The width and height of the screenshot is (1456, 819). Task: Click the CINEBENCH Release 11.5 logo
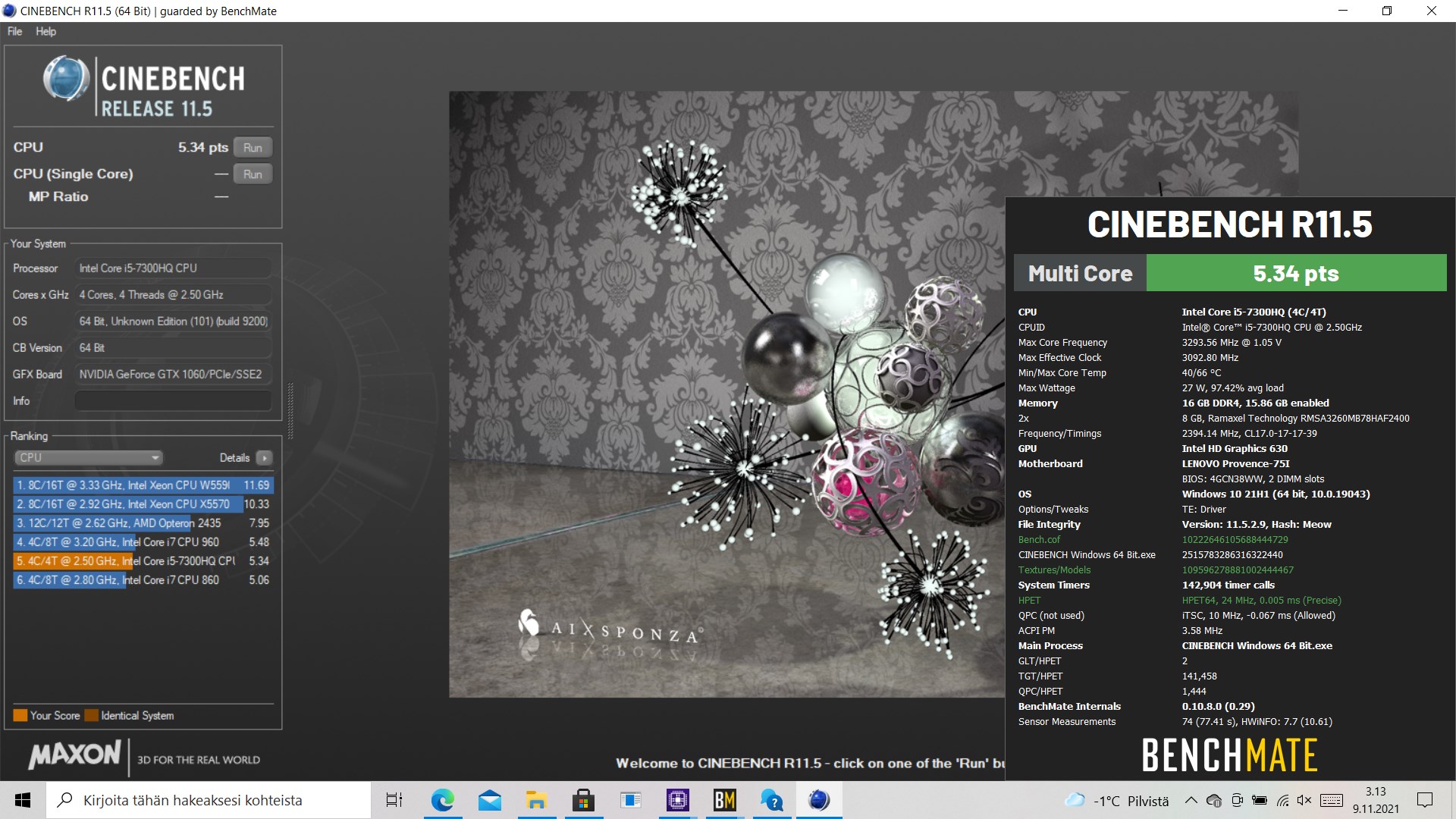tap(143, 86)
